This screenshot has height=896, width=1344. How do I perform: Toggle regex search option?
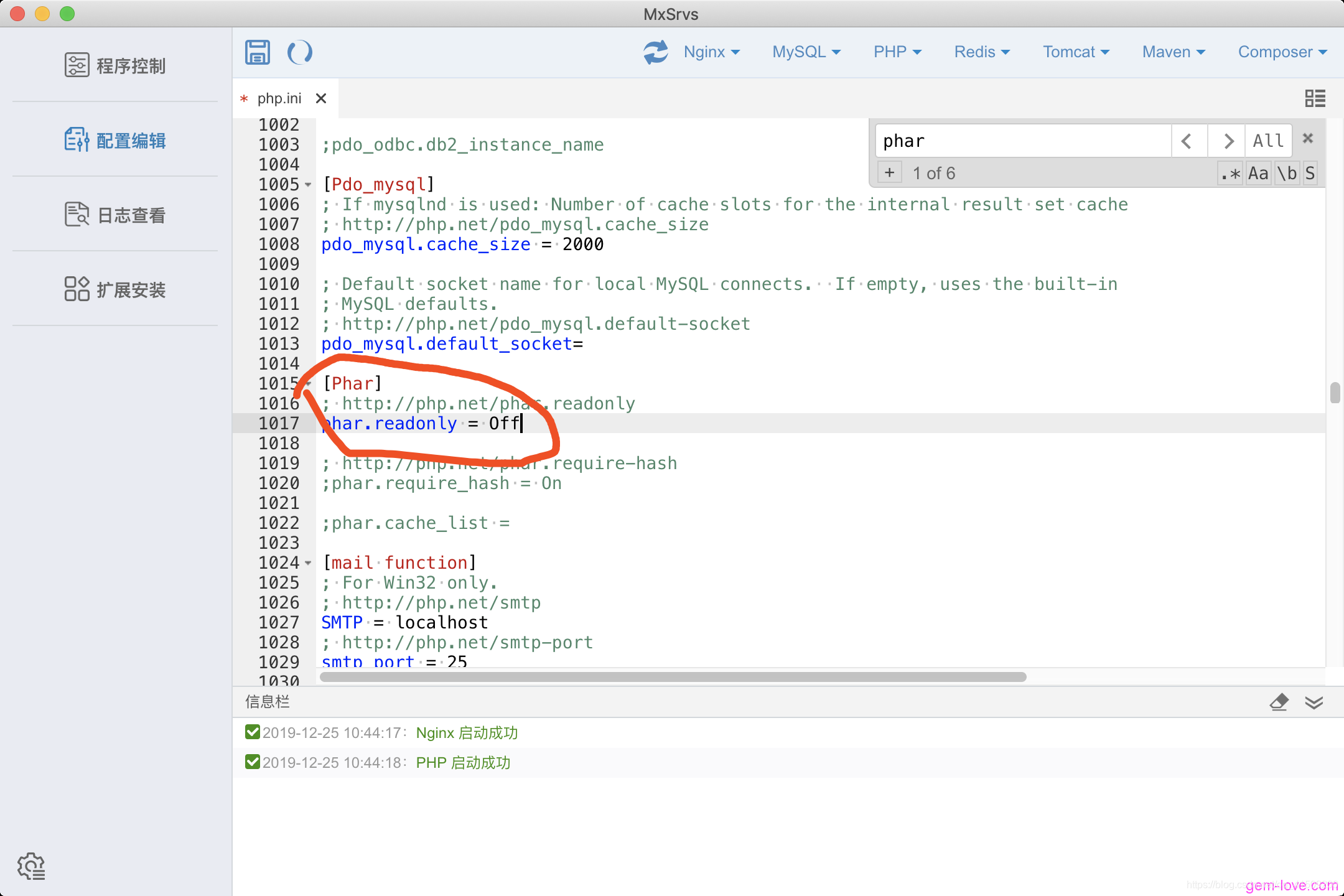[x=1230, y=174]
